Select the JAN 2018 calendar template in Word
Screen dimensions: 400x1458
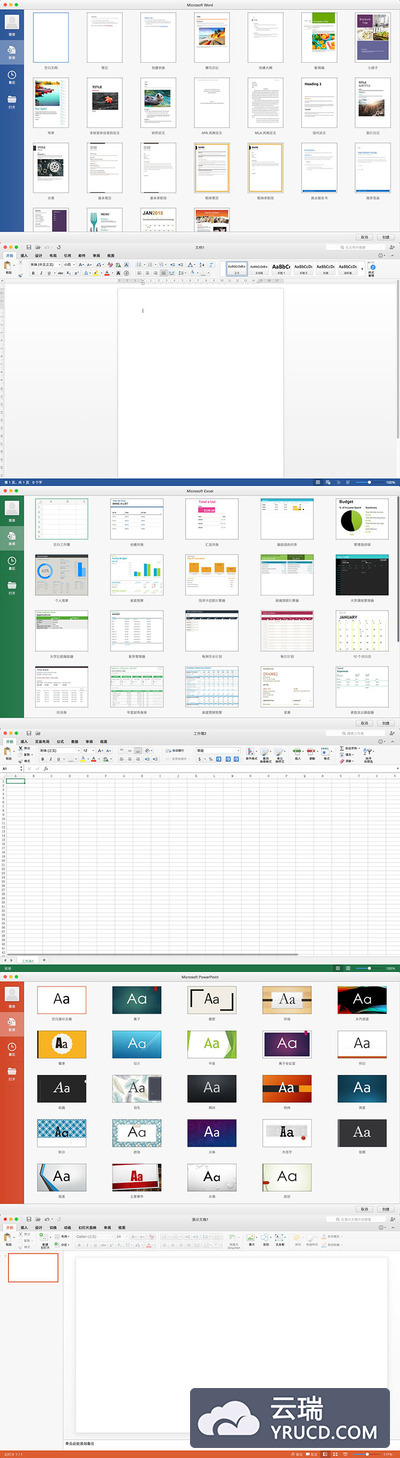pyautogui.click(x=158, y=219)
